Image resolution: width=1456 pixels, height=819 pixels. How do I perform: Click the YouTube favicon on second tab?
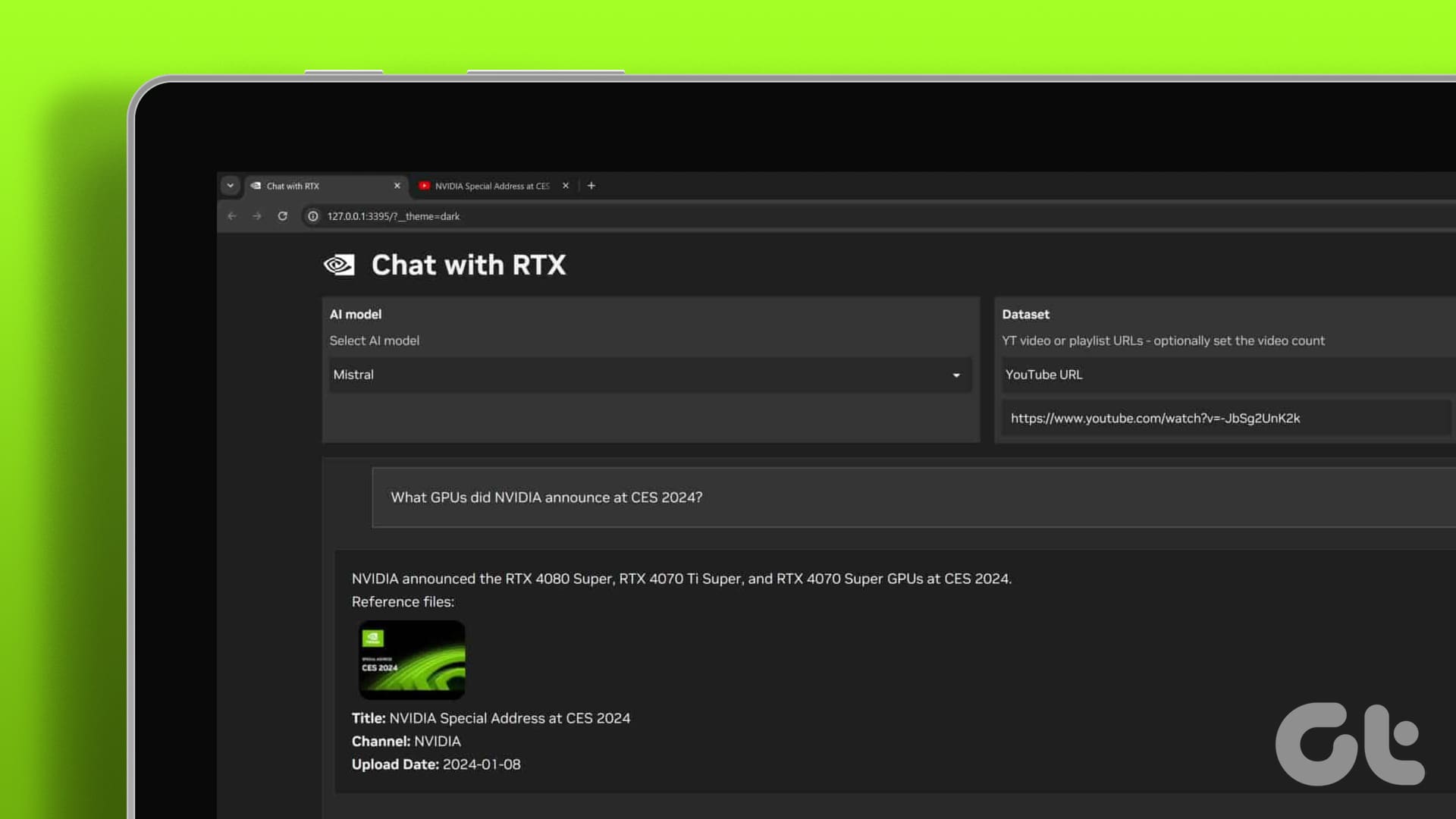pyautogui.click(x=425, y=186)
